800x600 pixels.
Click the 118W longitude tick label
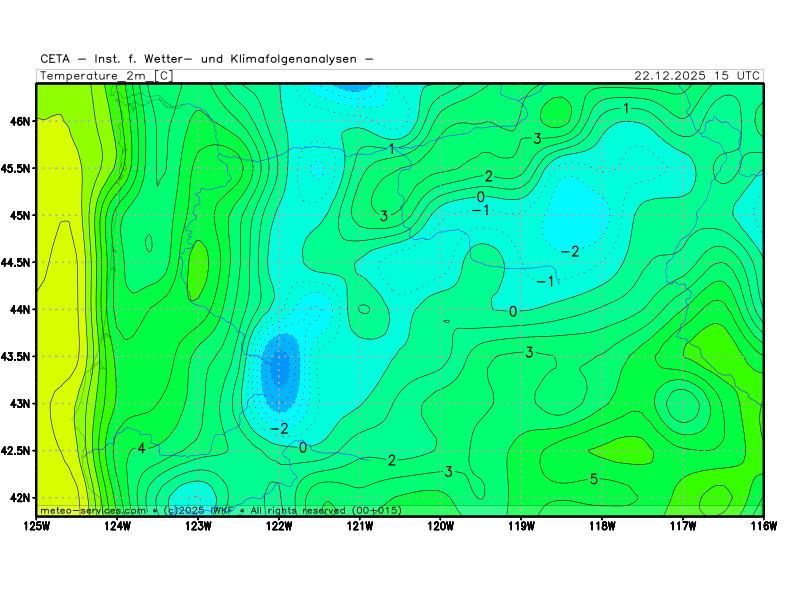[602, 525]
